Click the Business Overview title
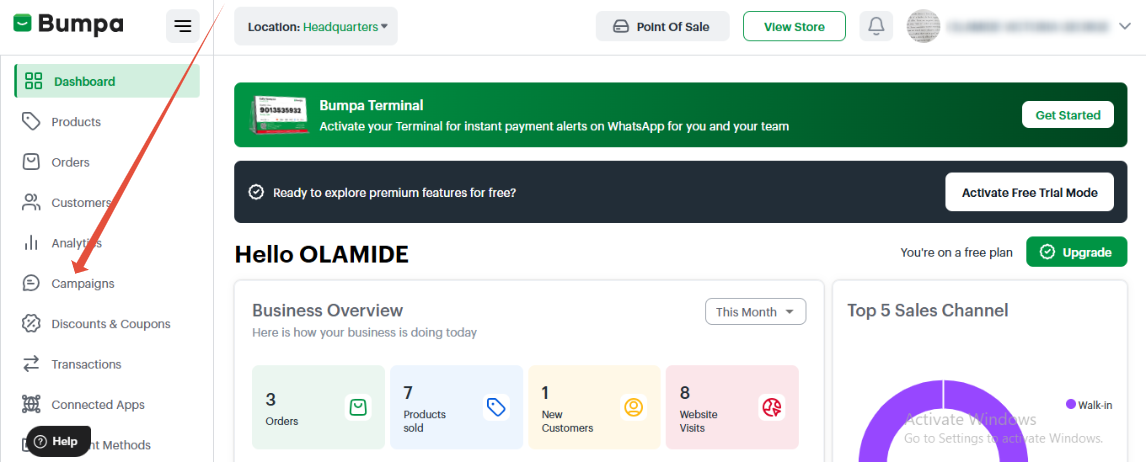Viewport: 1146px width, 462px height. pyautogui.click(x=327, y=310)
